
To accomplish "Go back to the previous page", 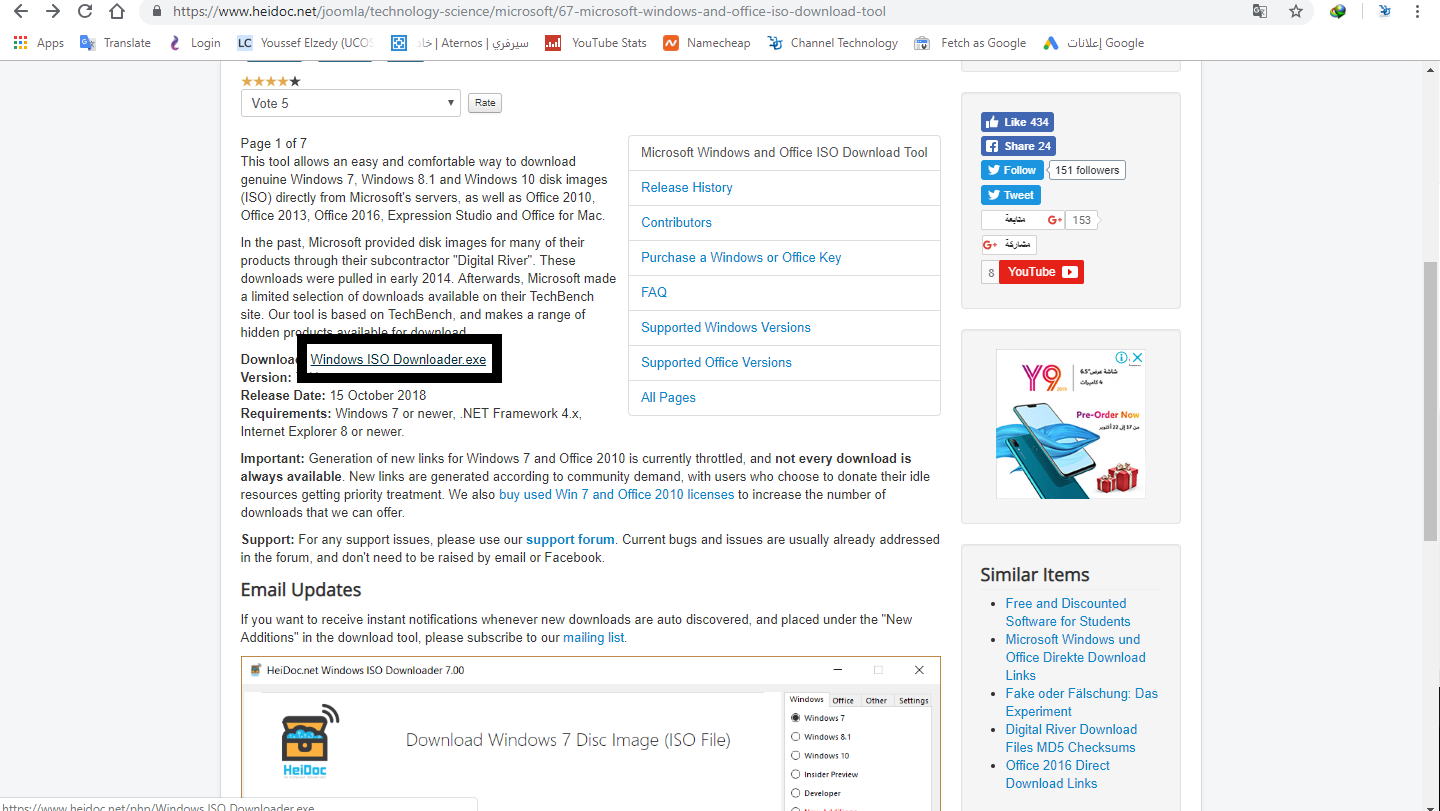I will [x=21, y=12].
